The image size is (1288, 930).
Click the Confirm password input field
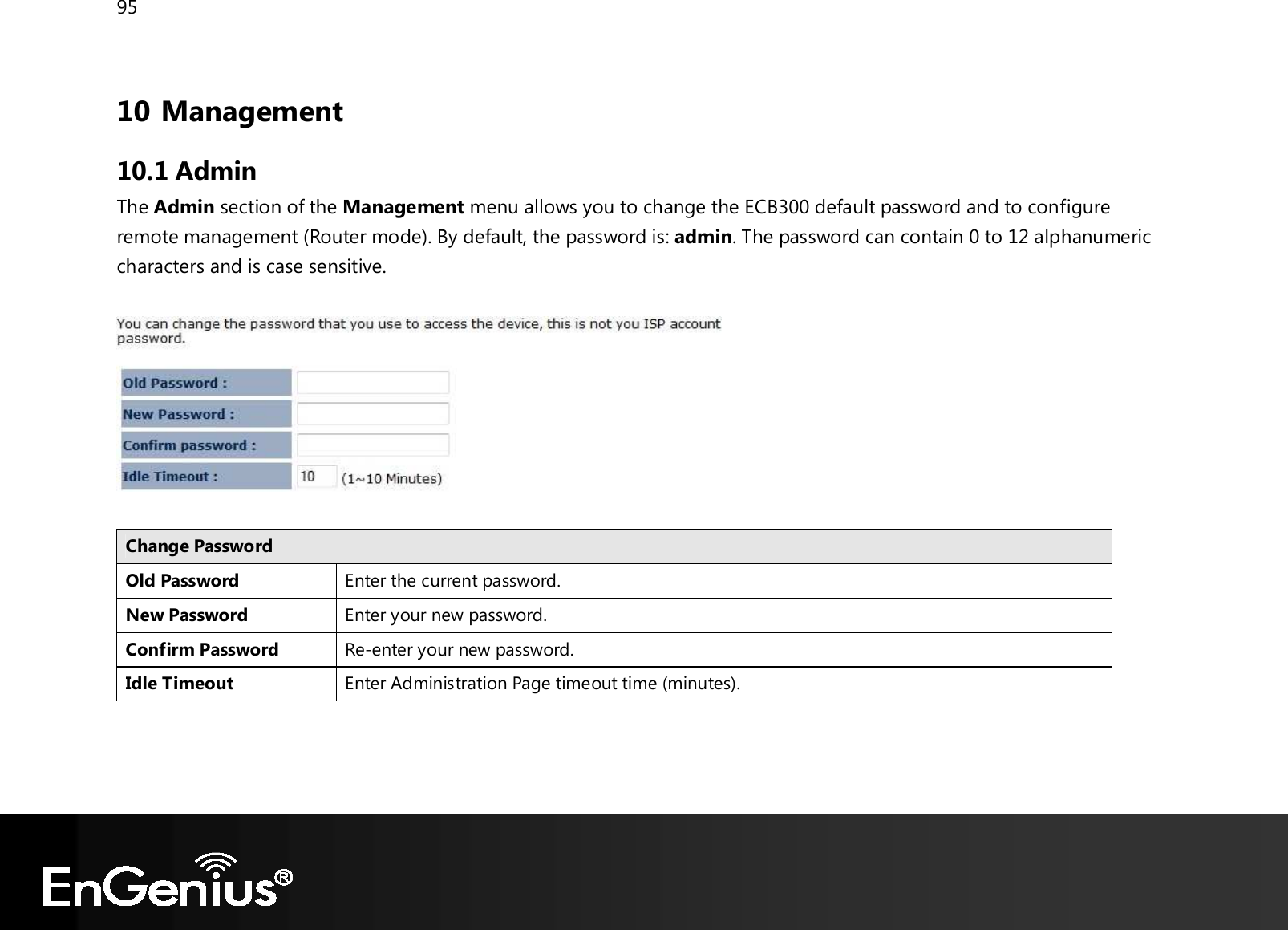pyautogui.click(x=373, y=445)
